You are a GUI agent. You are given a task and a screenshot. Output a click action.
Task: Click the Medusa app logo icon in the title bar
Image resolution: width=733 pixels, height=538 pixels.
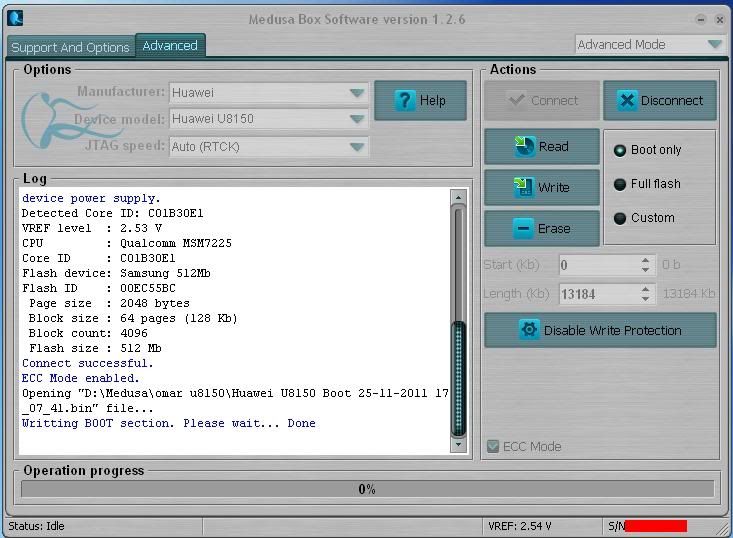[x=15, y=18]
